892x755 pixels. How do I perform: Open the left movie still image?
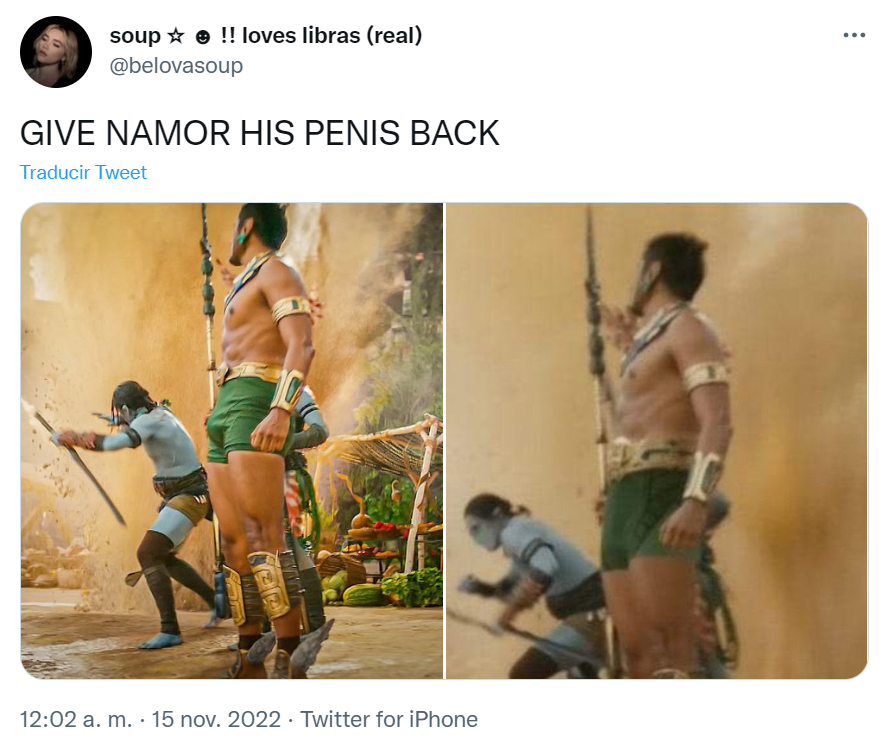coord(232,440)
